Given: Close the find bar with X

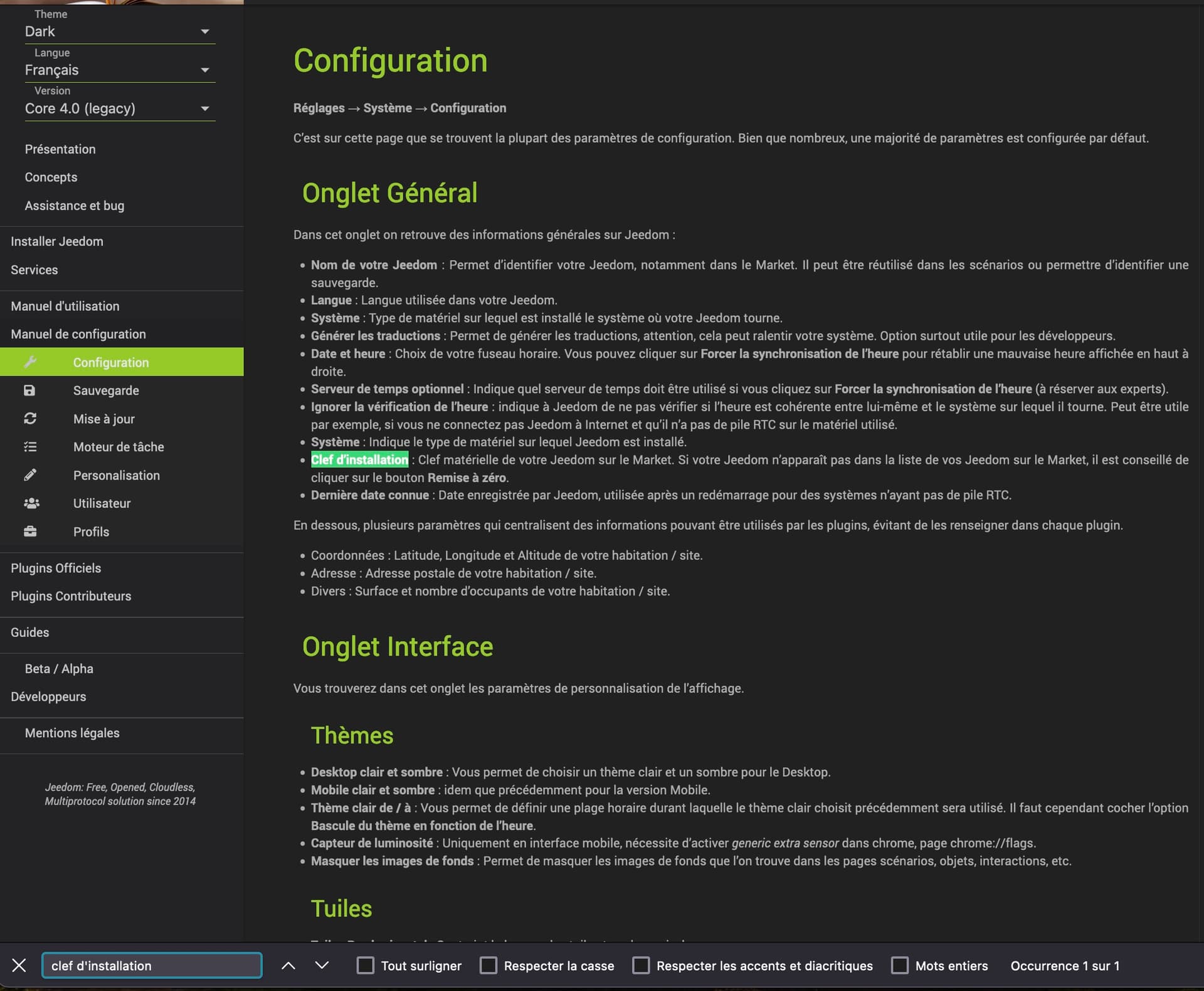Looking at the screenshot, I should (x=19, y=965).
